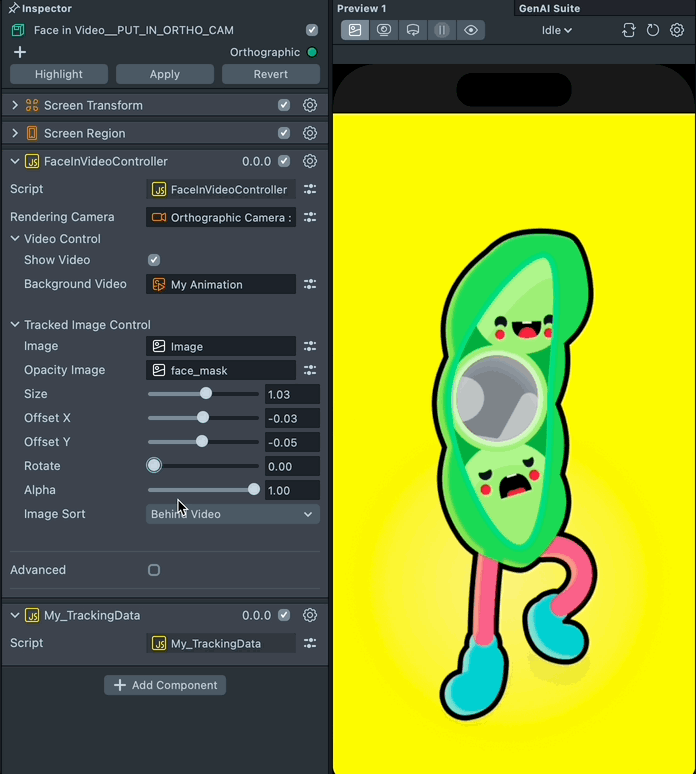Click the Apply button
Image resolution: width=696 pixels, height=774 pixels.
165,74
